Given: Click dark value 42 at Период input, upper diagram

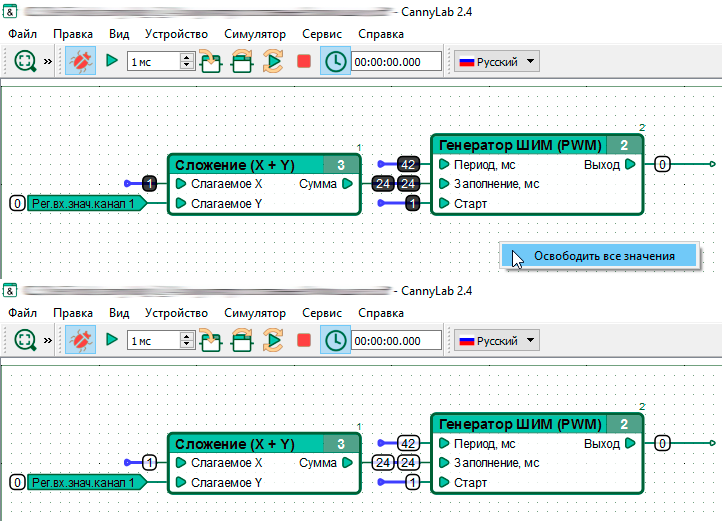Looking at the screenshot, I should (408, 164).
